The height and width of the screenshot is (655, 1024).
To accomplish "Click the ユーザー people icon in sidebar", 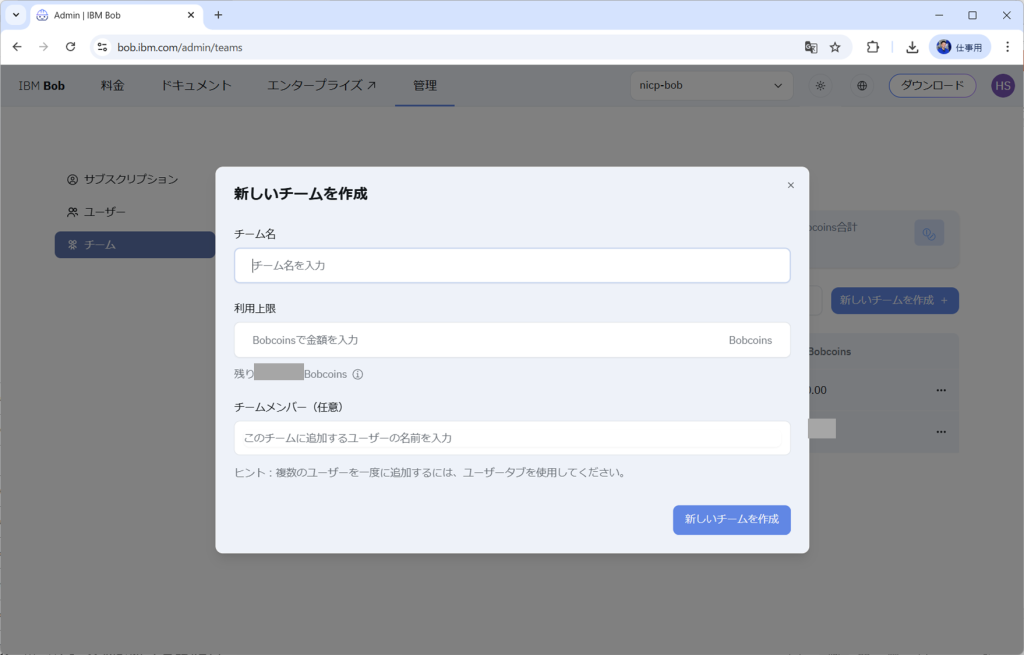I will 72,212.
